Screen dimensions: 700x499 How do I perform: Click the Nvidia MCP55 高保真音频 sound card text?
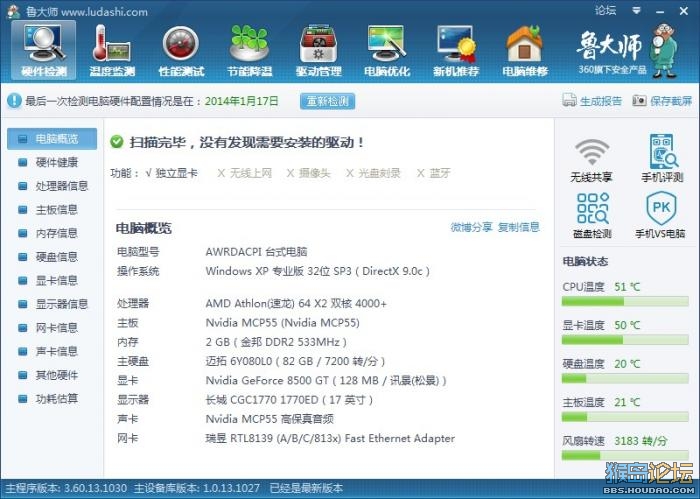tap(269, 419)
